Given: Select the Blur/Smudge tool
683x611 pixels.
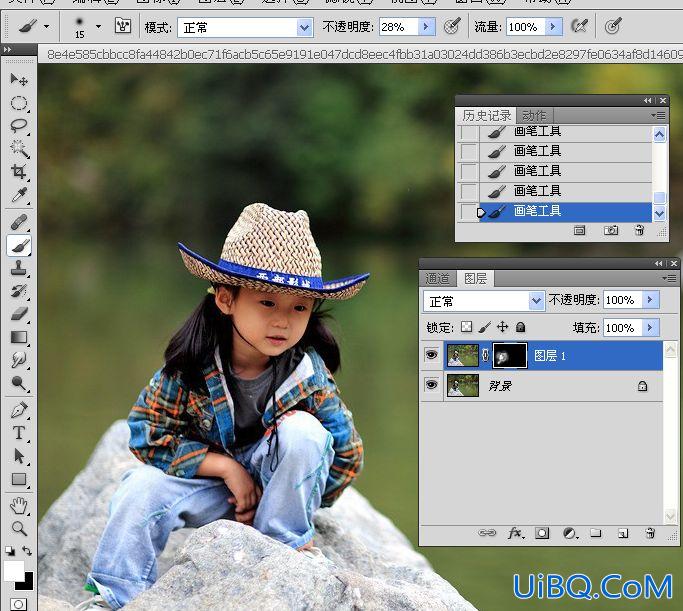Looking at the screenshot, I should [19, 360].
